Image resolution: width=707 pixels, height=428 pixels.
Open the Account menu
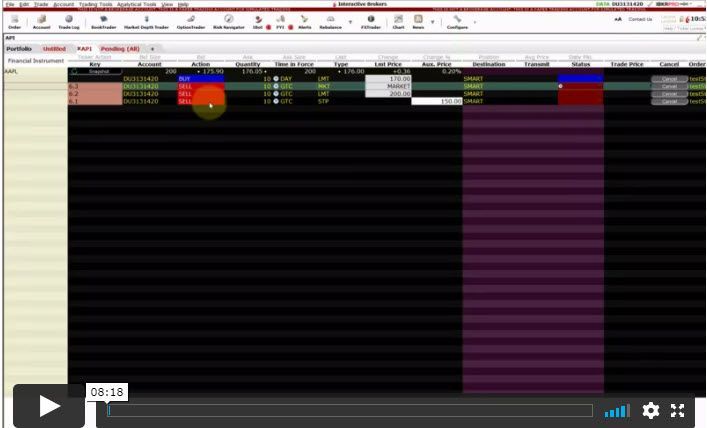64,4
